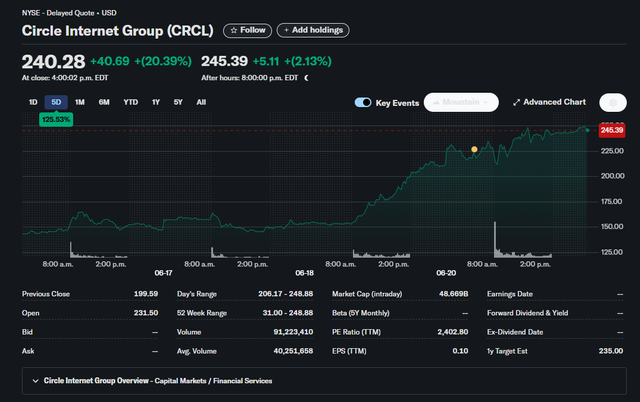Switch chart to 1Y range
Viewport: 640px width, 402px height.
[x=156, y=102]
